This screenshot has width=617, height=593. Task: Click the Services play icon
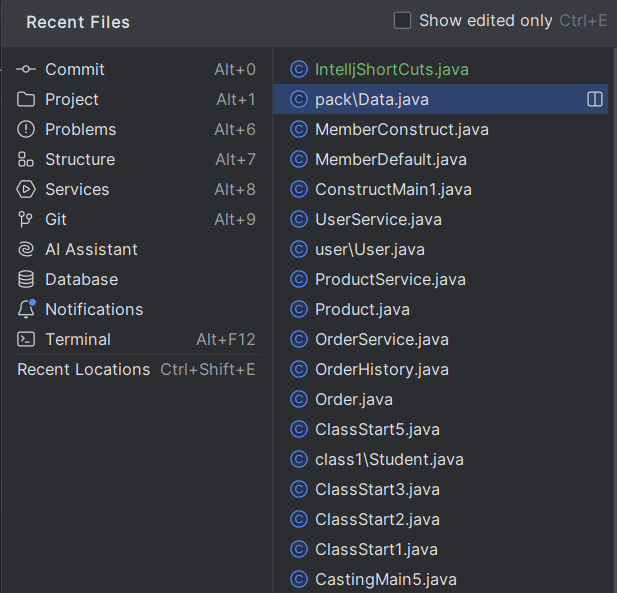click(x=26, y=189)
